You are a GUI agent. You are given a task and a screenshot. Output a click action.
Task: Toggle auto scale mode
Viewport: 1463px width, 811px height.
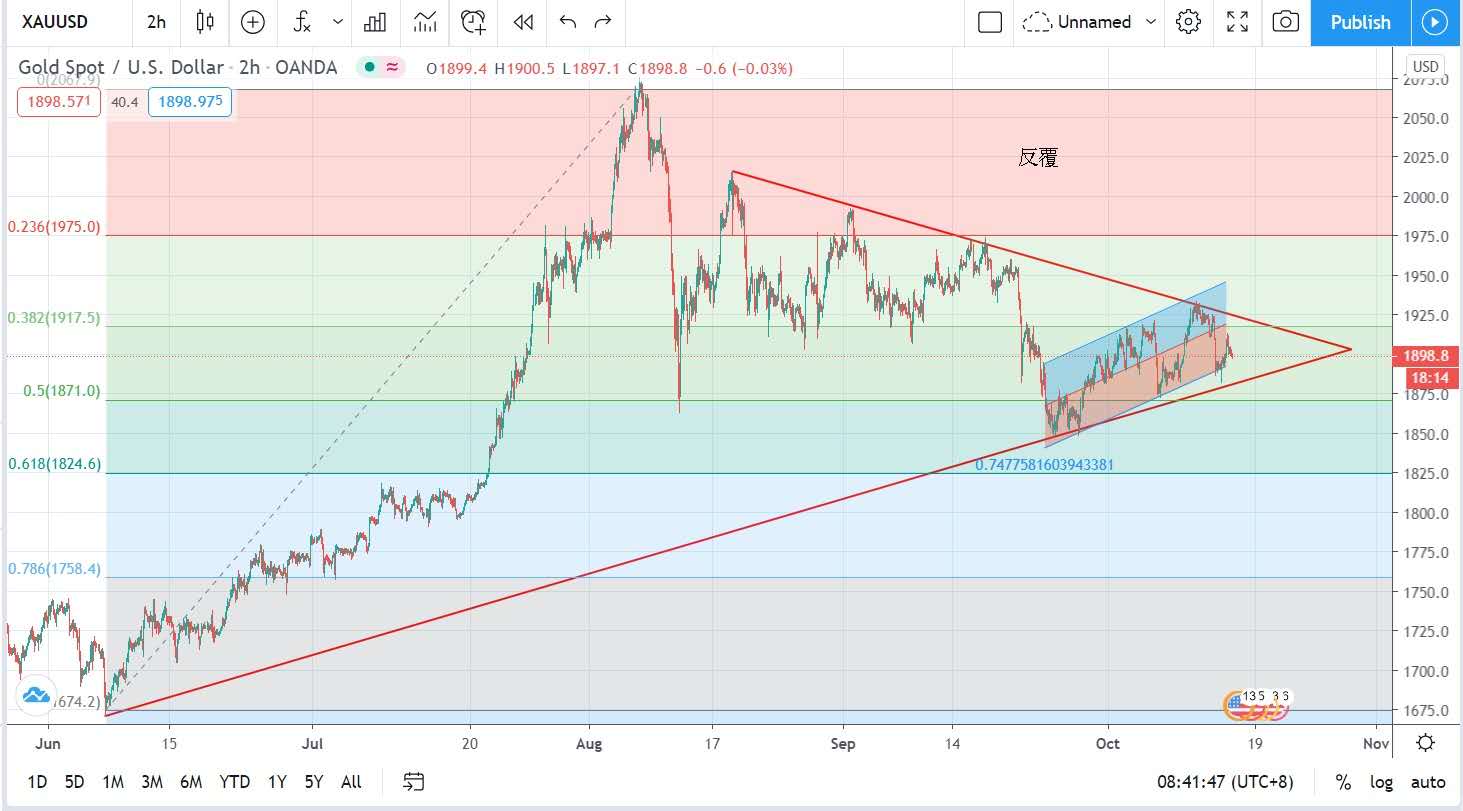click(x=1427, y=782)
